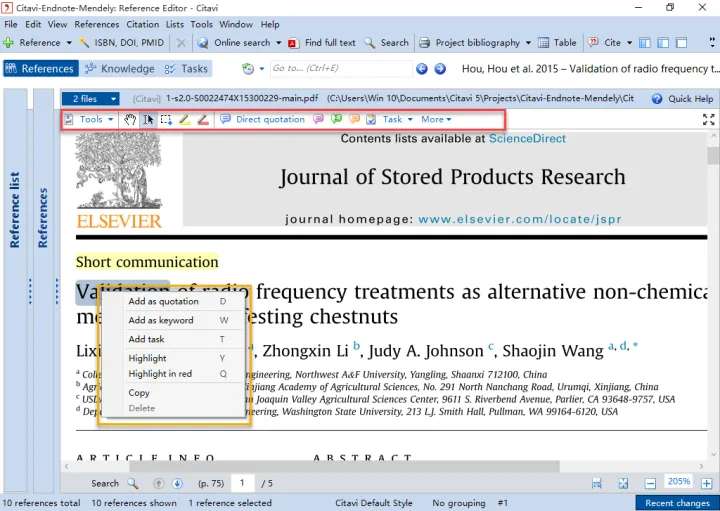Click Find full text button
Screen dimensions: 720x511
coord(322,43)
